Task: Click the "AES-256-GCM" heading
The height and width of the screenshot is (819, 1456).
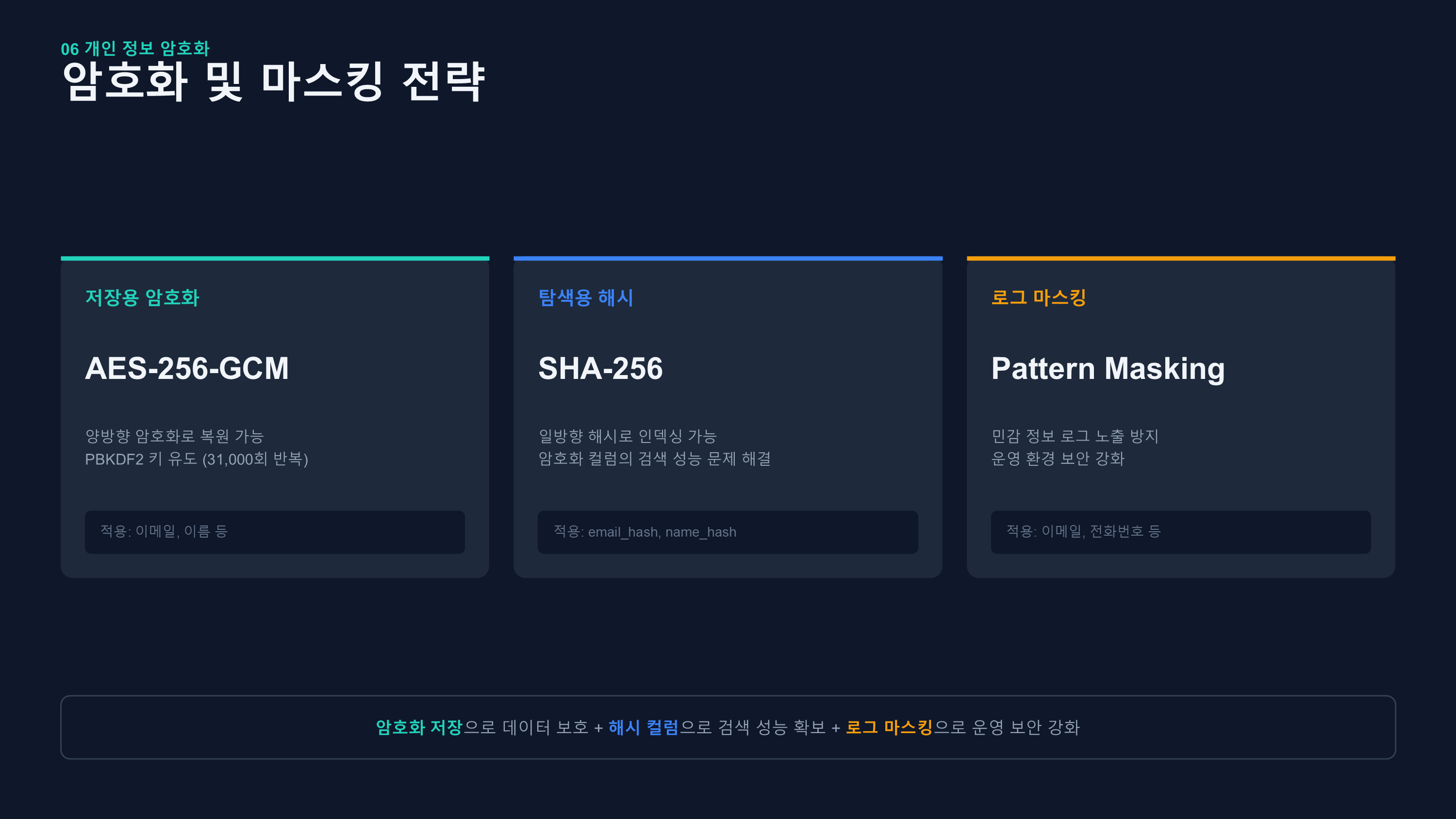Action: (186, 369)
